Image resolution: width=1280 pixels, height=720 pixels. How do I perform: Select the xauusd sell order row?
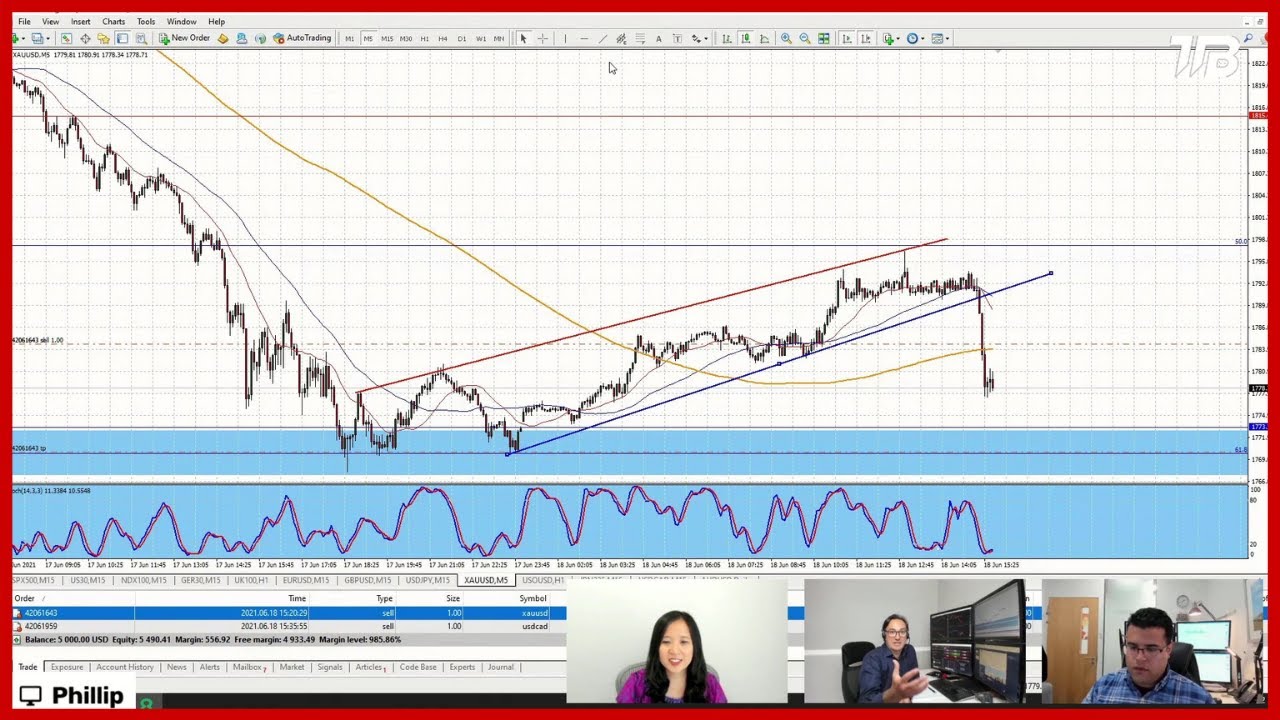[x=290, y=613]
